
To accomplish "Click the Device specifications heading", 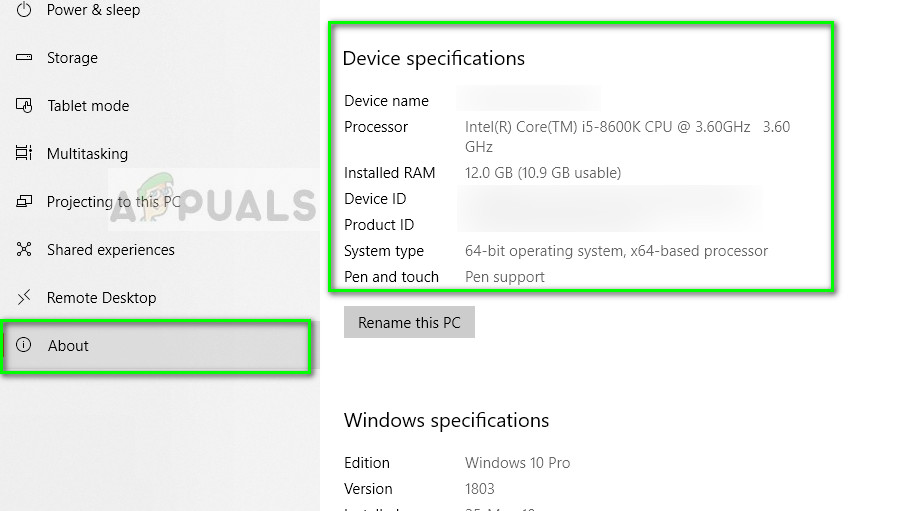I will (433, 58).
